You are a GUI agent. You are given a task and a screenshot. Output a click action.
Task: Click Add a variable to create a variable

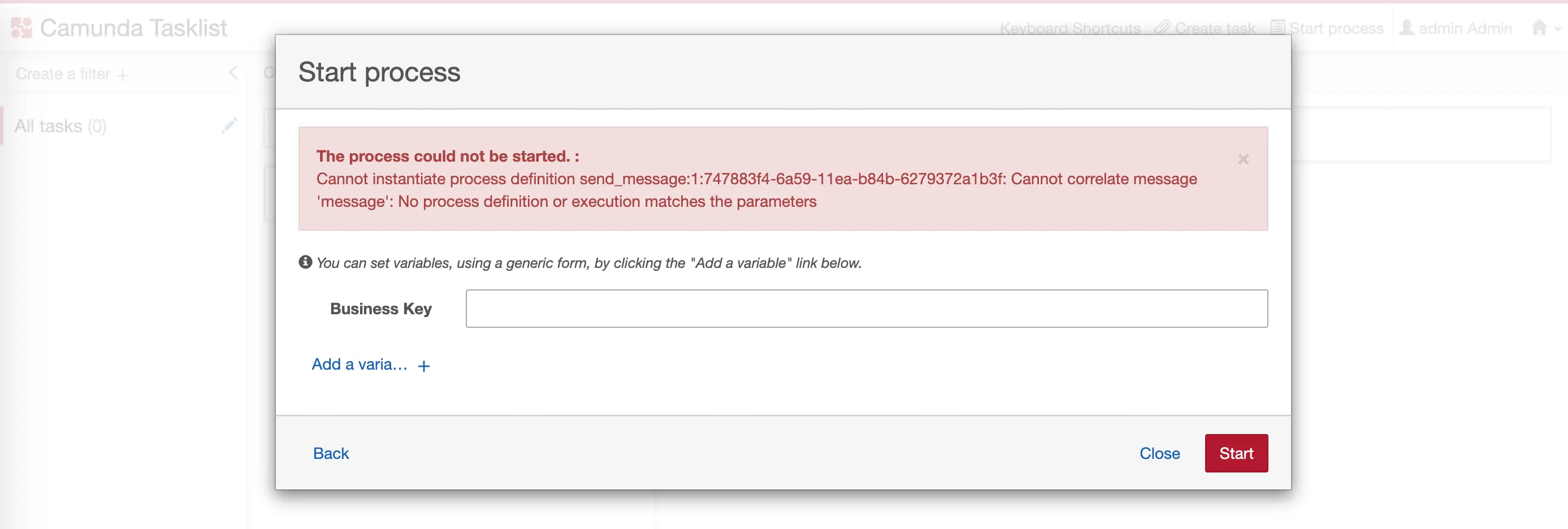358,364
